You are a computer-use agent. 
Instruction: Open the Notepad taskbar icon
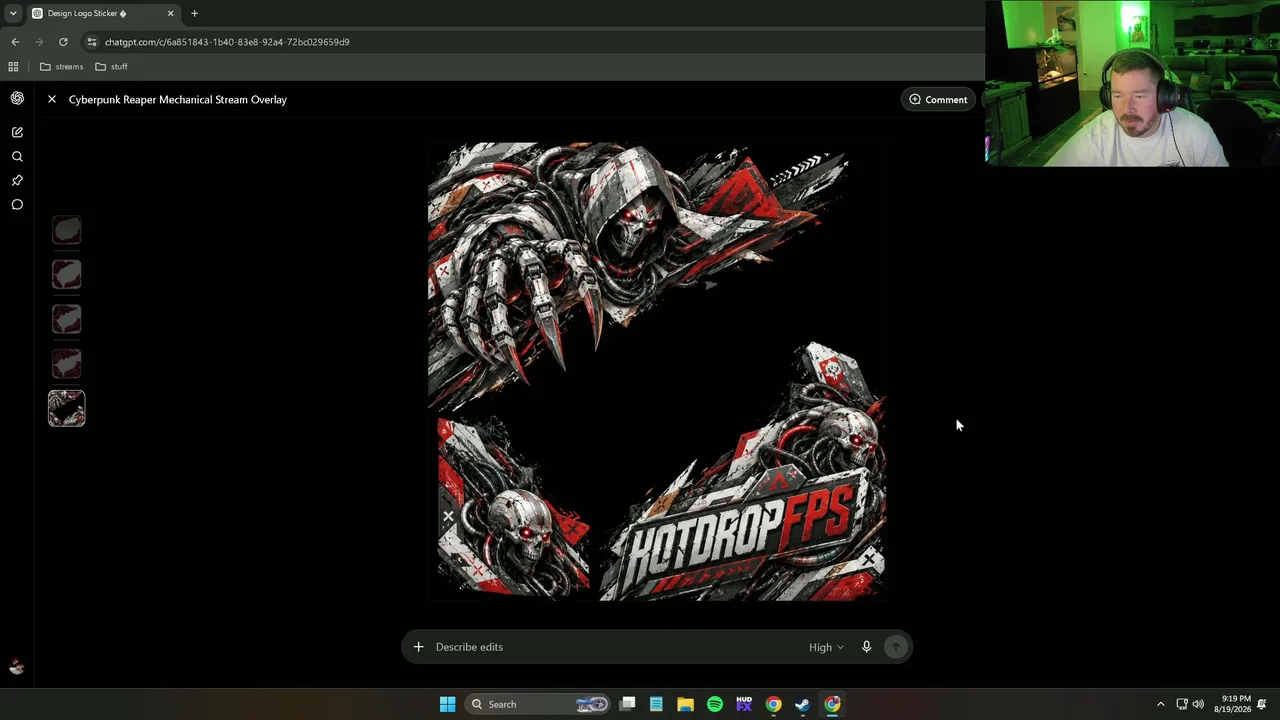point(656,704)
